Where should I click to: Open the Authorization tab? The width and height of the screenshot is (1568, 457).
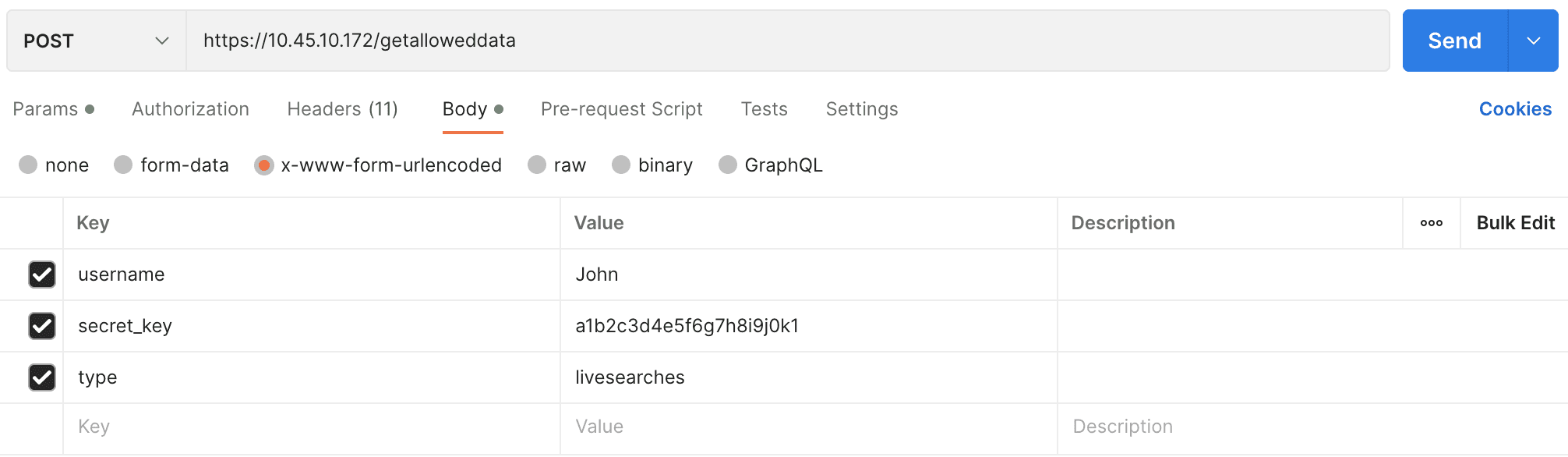[190, 109]
